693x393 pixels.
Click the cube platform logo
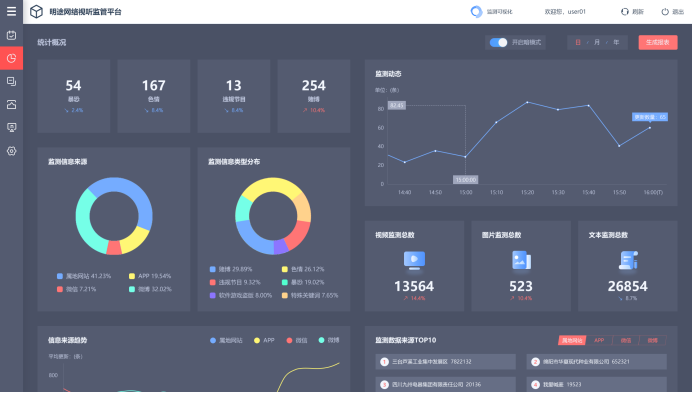(x=36, y=11)
